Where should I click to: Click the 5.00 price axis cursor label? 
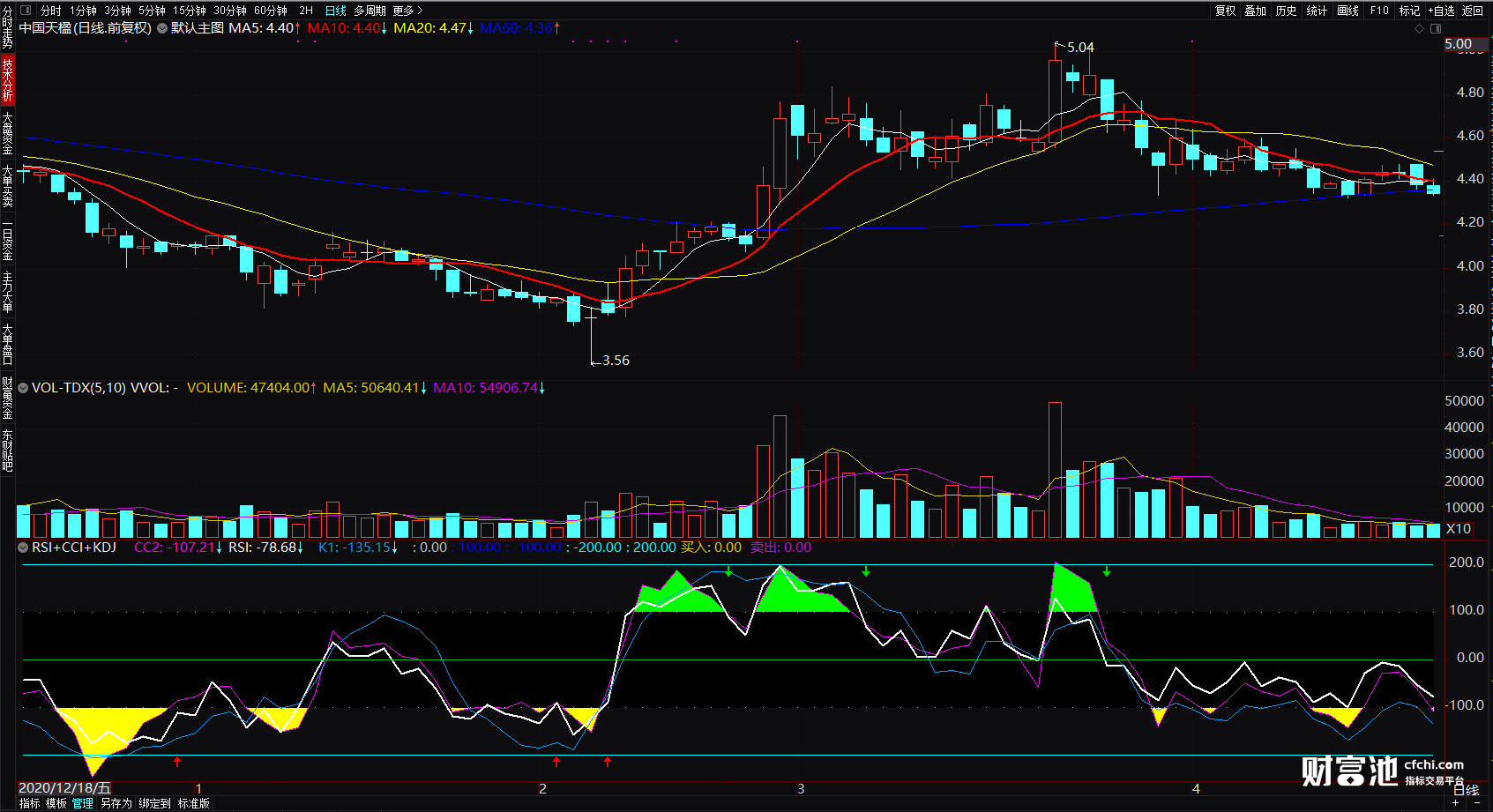click(x=1465, y=44)
